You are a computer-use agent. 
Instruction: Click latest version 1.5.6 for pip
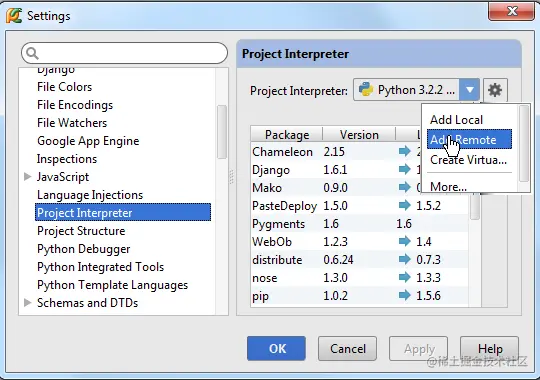pos(428,296)
